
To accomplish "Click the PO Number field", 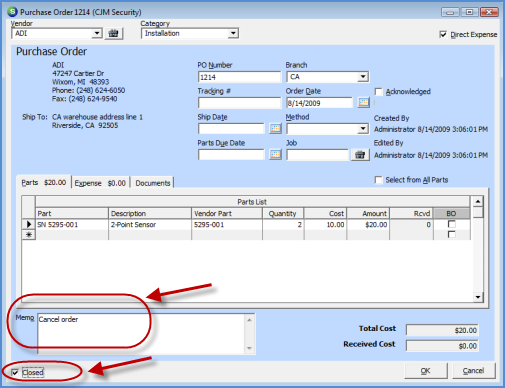I will (x=239, y=77).
